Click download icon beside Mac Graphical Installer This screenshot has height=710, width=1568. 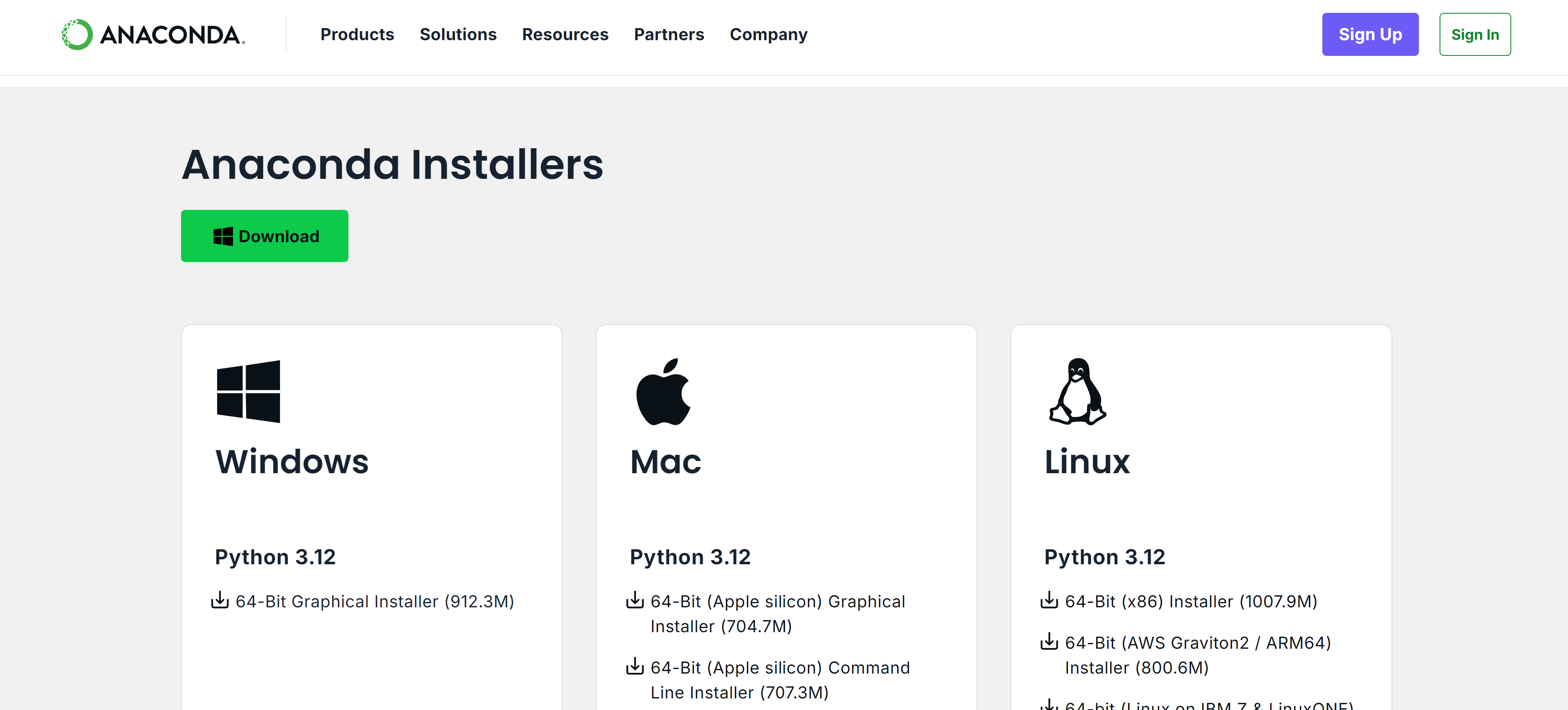pos(635,600)
